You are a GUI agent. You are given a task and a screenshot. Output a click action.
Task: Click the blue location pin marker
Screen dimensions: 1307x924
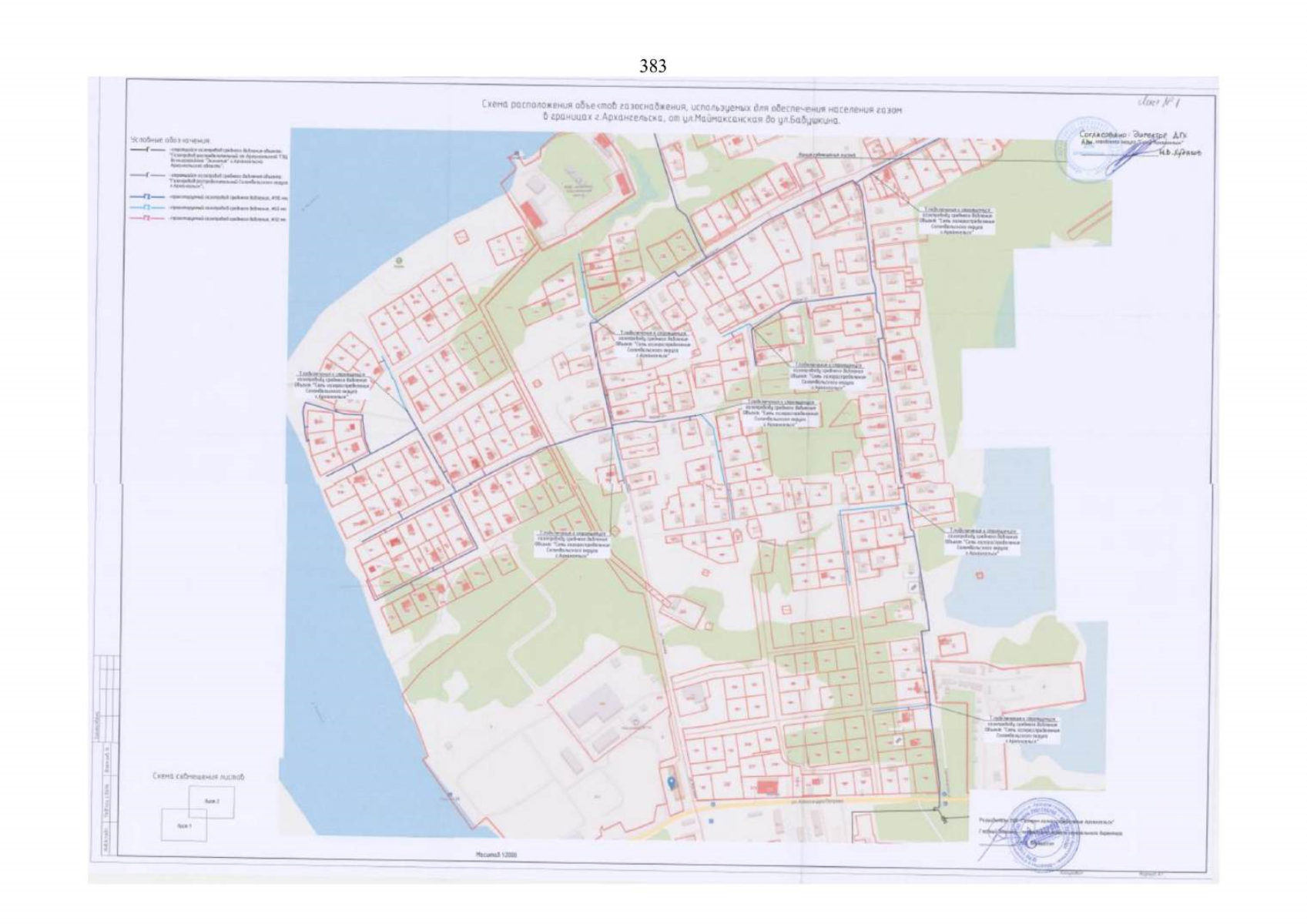coord(671,782)
